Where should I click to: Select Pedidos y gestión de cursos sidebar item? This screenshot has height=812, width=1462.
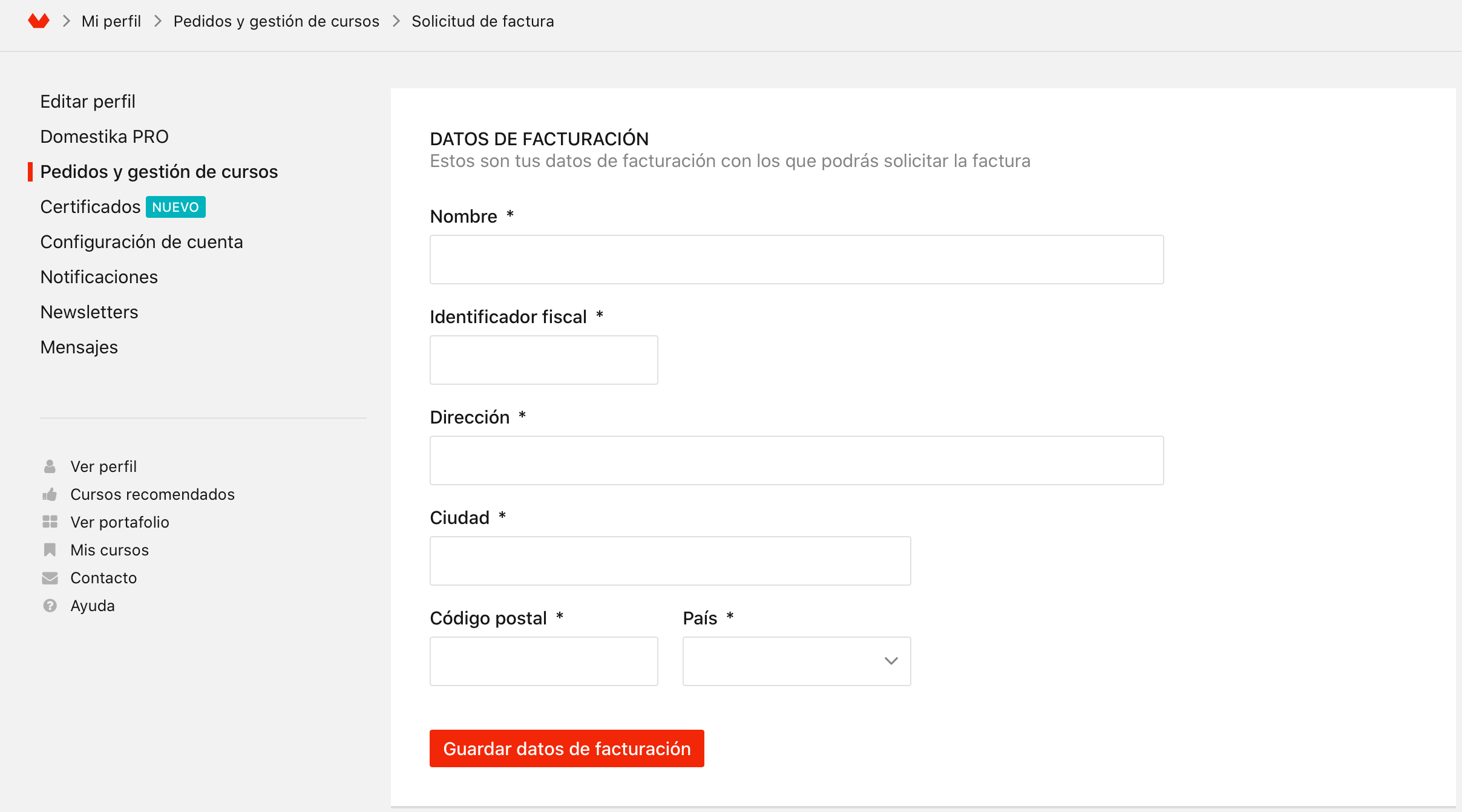tap(159, 172)
